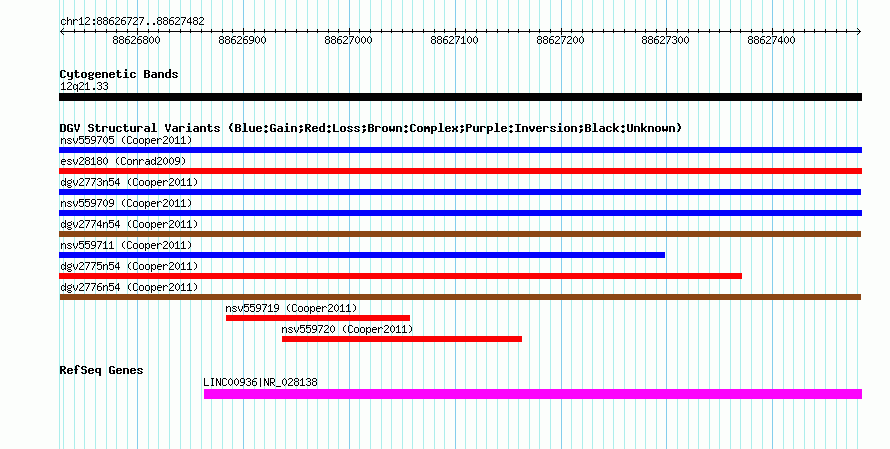Select the esv28180 red loss variant bar
Viewport: 890px width, 449px height.
(460, 171)
